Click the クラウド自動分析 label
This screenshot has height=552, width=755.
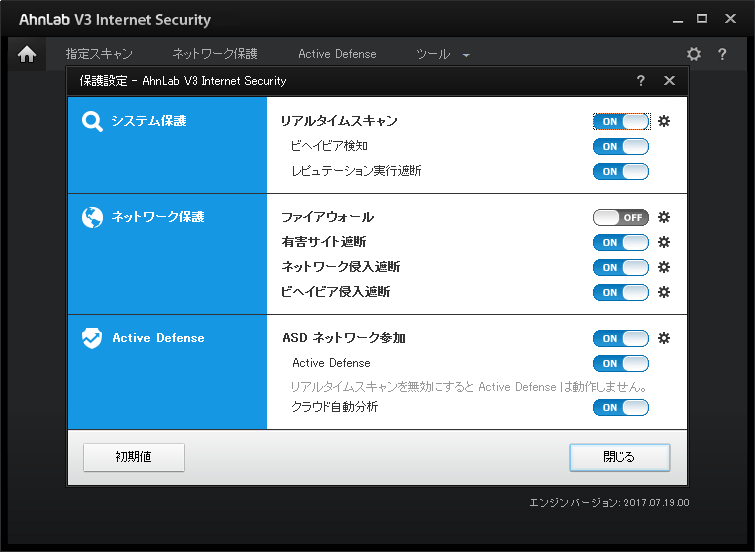(335, 407)
